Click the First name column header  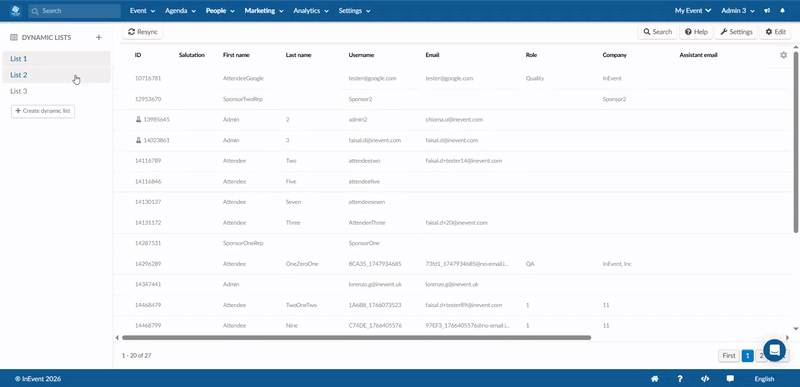coord(236,55)
